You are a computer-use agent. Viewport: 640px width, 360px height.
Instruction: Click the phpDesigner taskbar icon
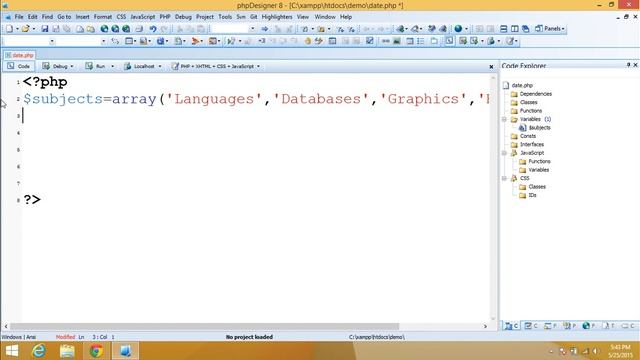point(125,351)
